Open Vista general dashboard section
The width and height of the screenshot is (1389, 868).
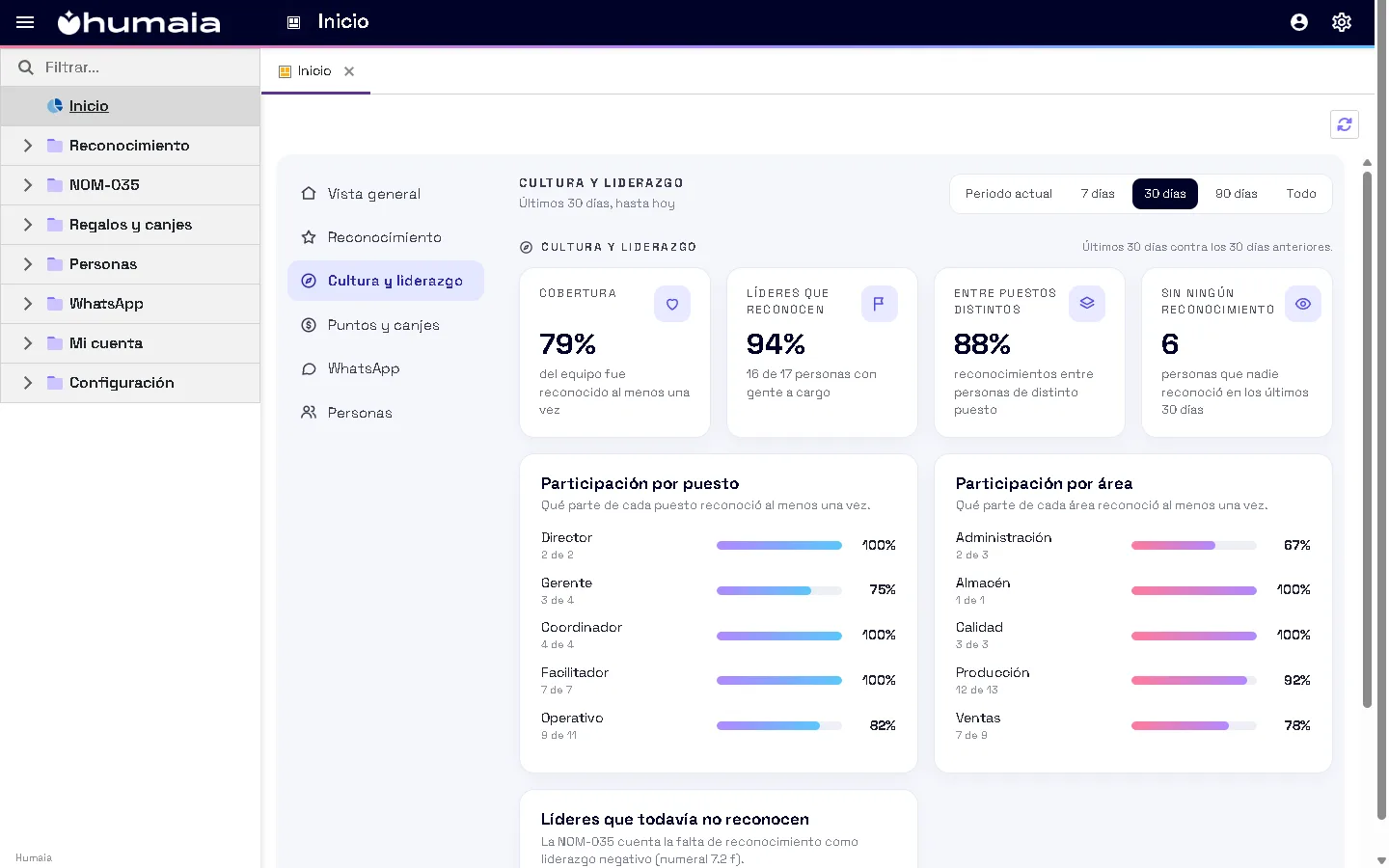point(386,194)
